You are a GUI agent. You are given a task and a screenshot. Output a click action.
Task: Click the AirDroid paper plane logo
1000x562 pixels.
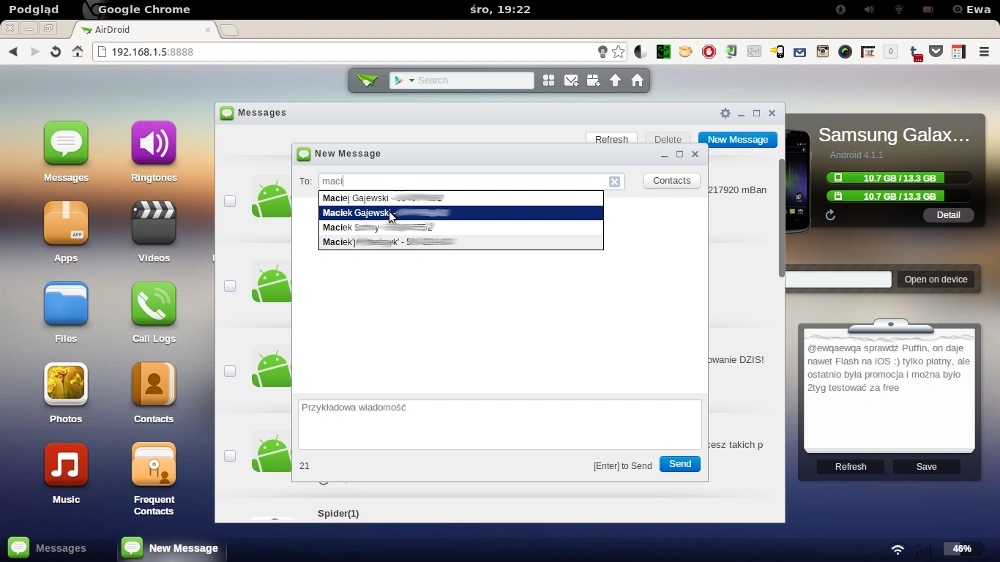367,80
